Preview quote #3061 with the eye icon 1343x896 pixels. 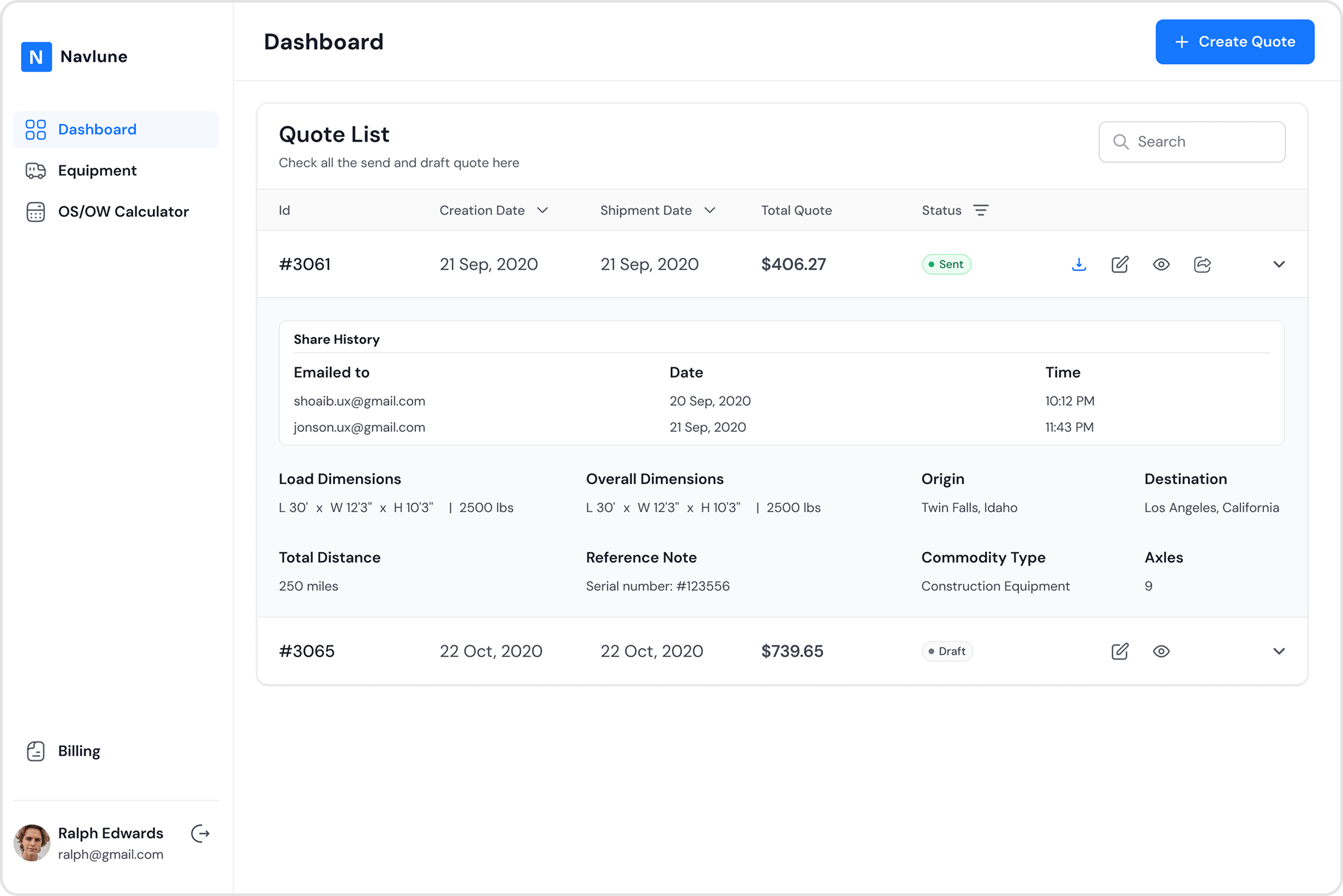point(1161,264)
